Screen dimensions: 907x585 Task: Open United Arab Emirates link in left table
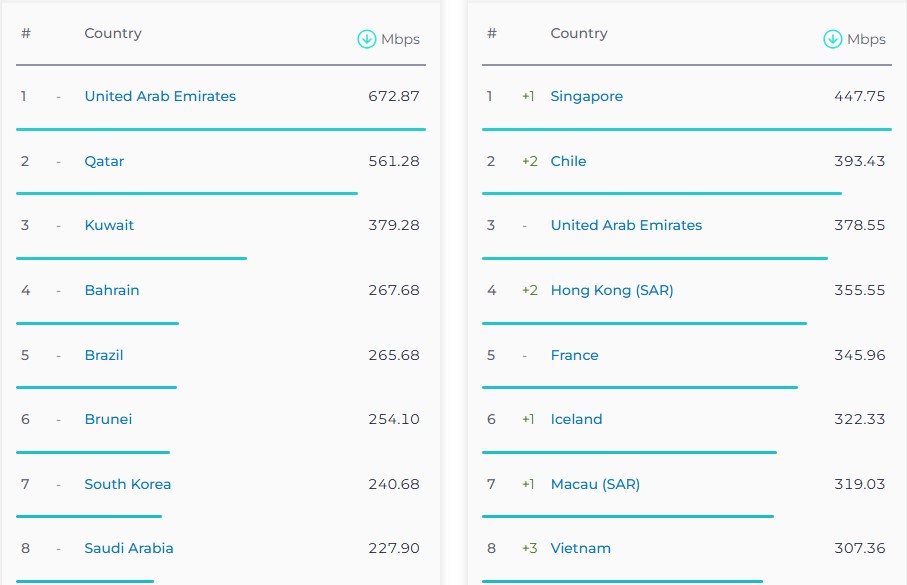[x=160, y=96]
